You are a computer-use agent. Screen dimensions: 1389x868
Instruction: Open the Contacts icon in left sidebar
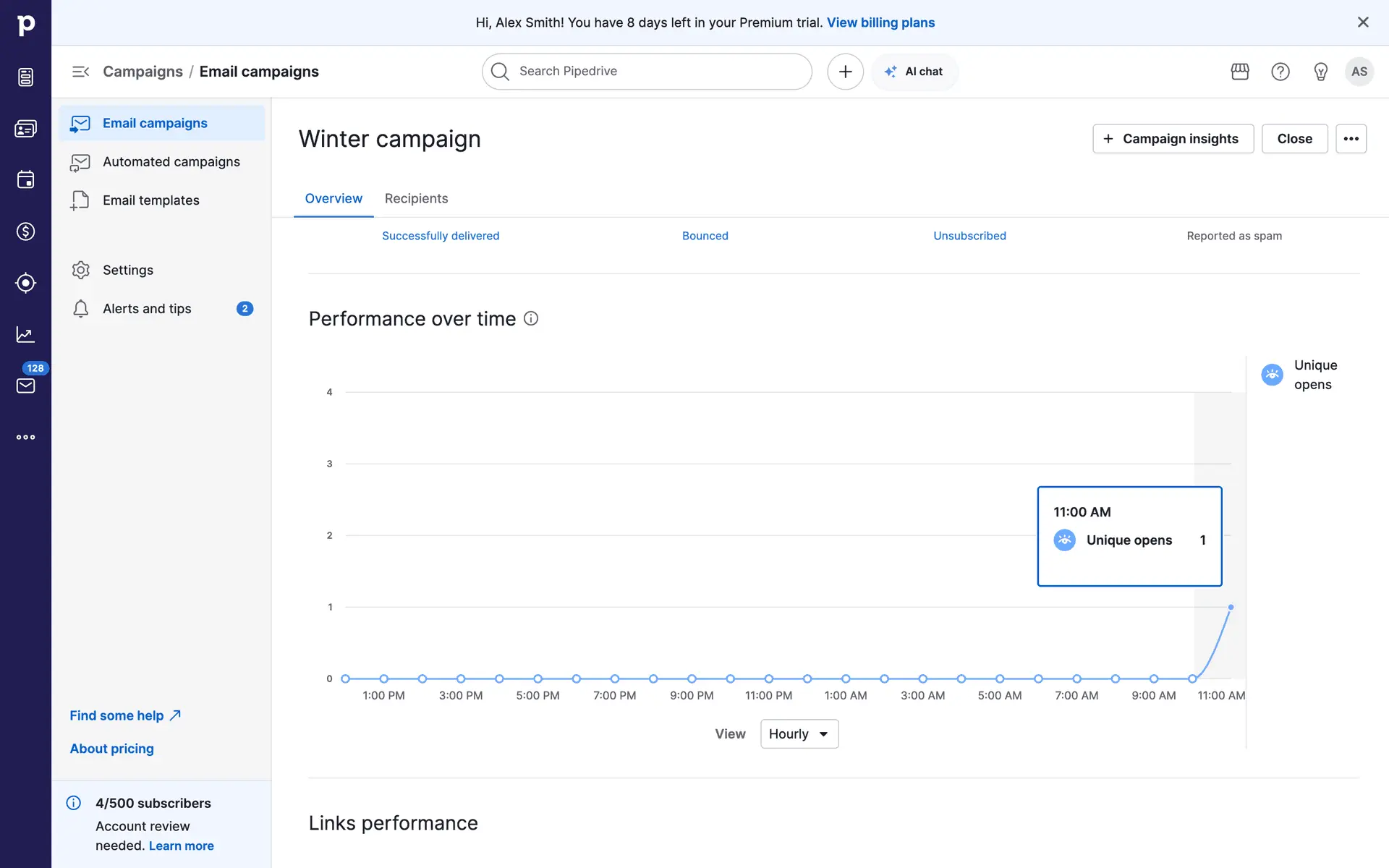point(25,129)
